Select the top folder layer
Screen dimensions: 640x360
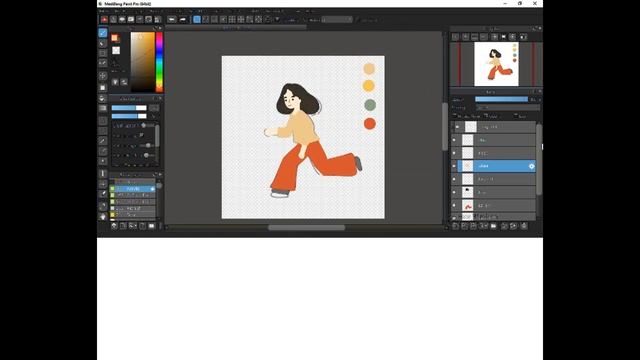click(493, 127)
